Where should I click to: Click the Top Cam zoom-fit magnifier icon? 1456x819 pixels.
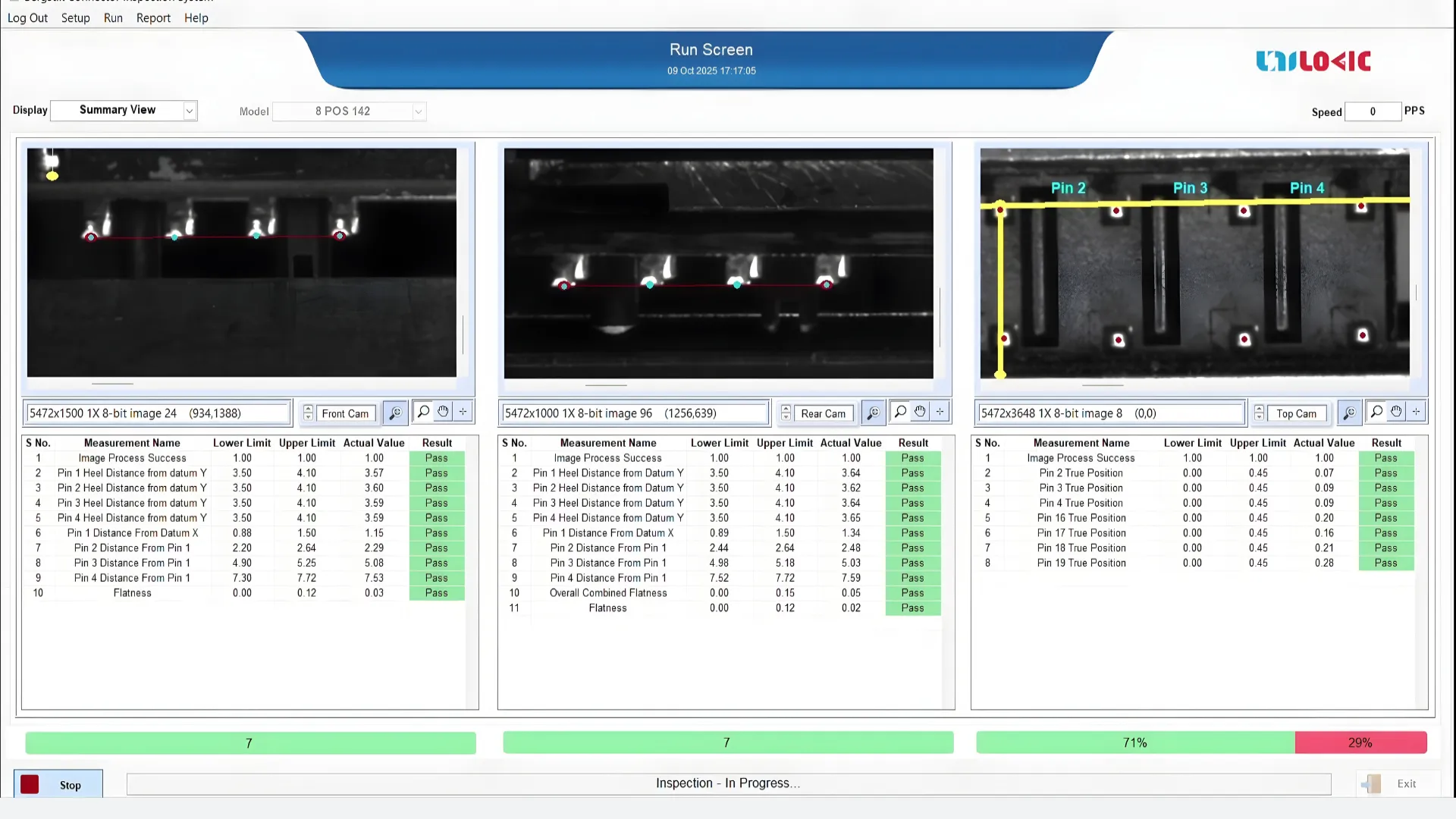[1349, 413]
